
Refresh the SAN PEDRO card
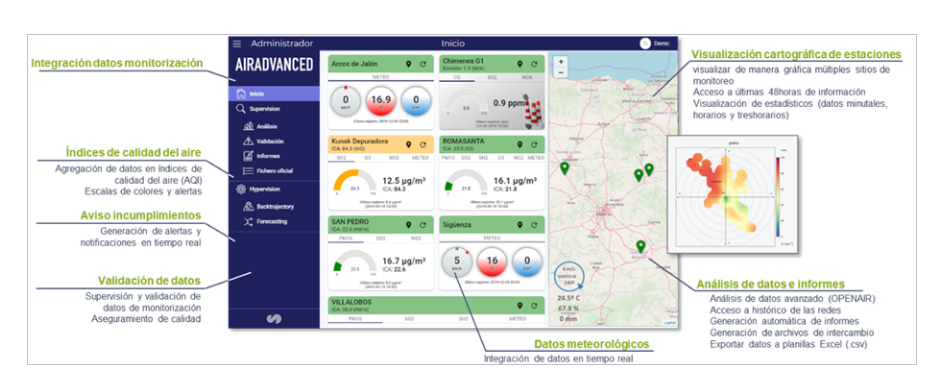pos(423,225)
